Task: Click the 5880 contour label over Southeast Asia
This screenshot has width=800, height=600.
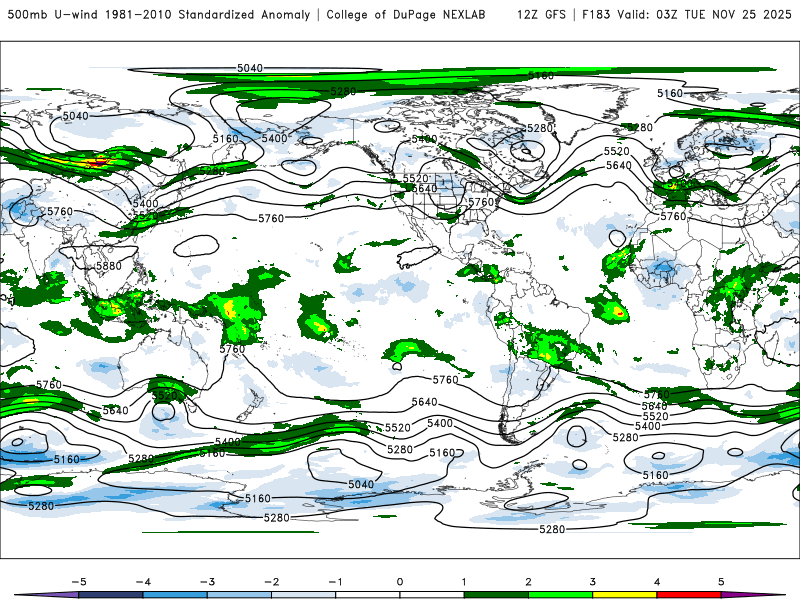Action: [x=109, y=266]
